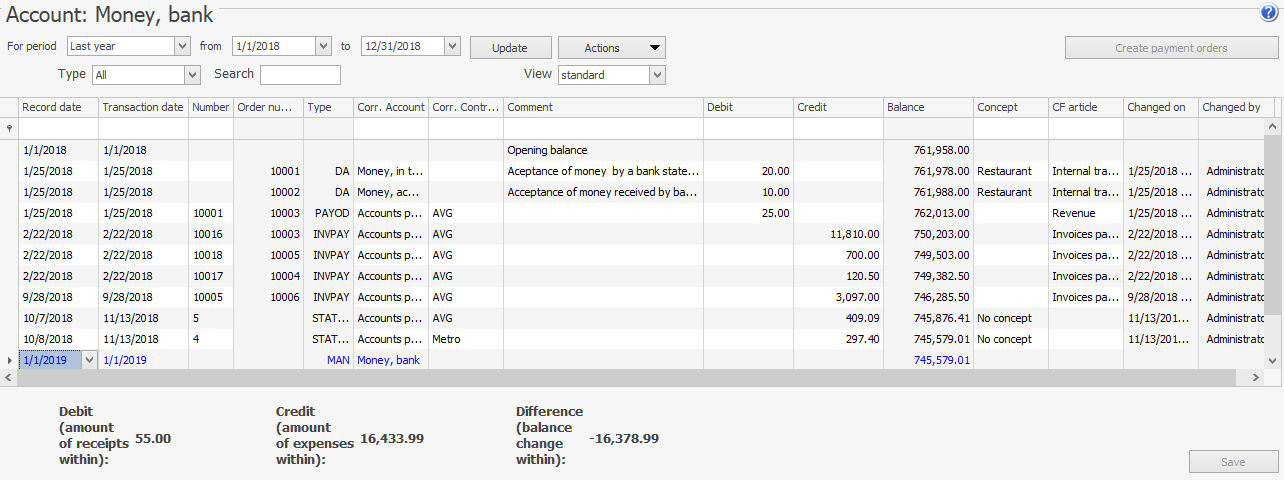
Task: Click the current row indicator arrow
Action: tap(9, 360)
